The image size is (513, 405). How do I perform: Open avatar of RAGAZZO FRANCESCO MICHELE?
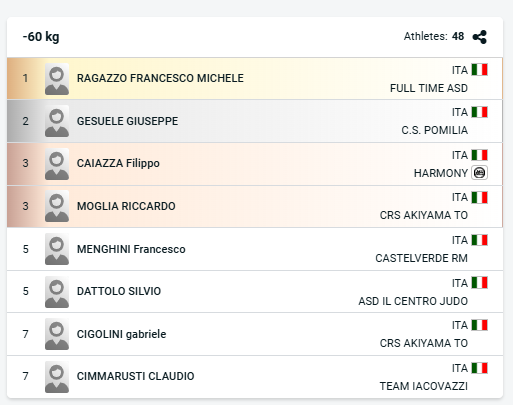point(57,79)
